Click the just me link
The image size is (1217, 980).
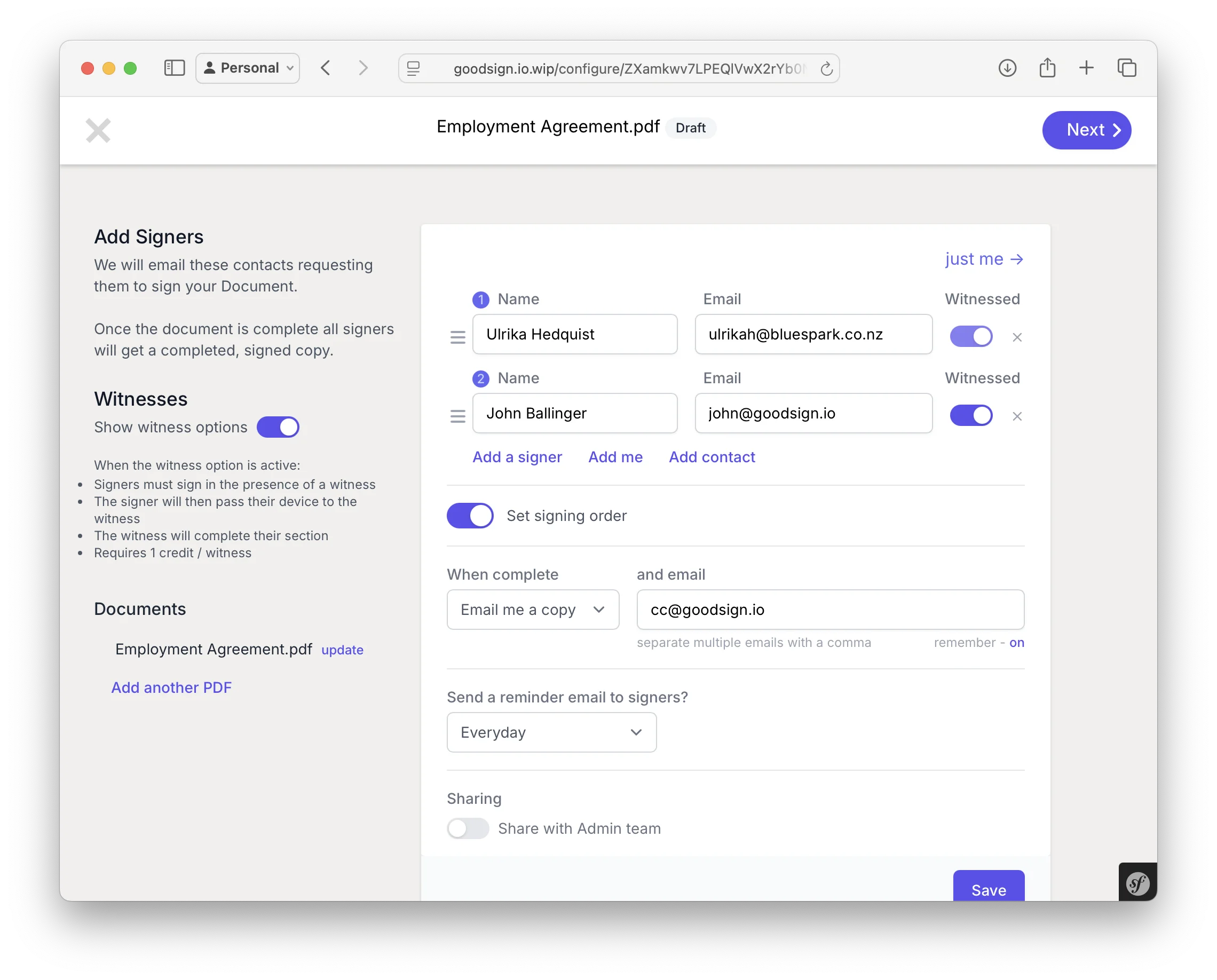[x=983, y=259]
